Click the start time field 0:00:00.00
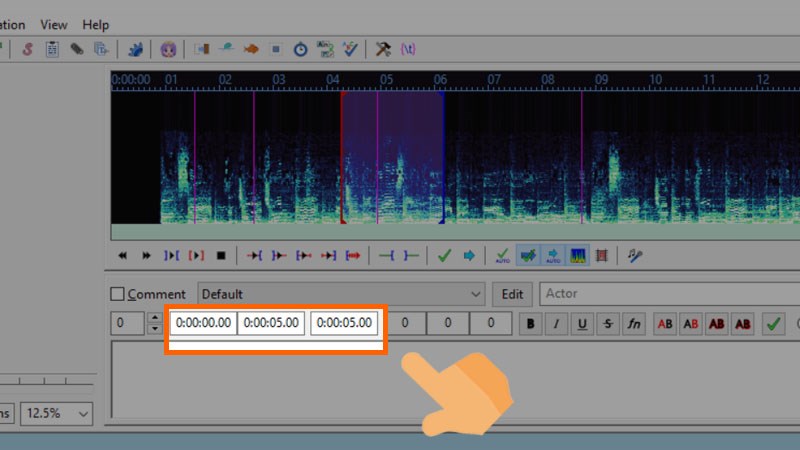This screenshot has width=800, height=450. (x=204, y=323)
